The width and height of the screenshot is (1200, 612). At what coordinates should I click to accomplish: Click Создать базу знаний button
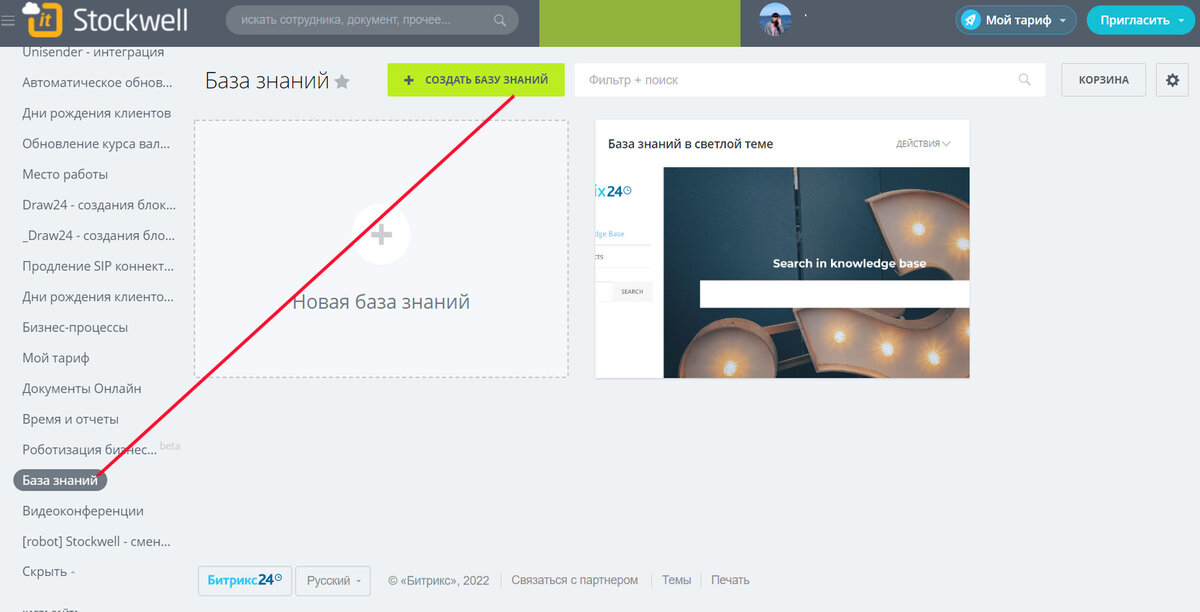[x=476, y=80]
